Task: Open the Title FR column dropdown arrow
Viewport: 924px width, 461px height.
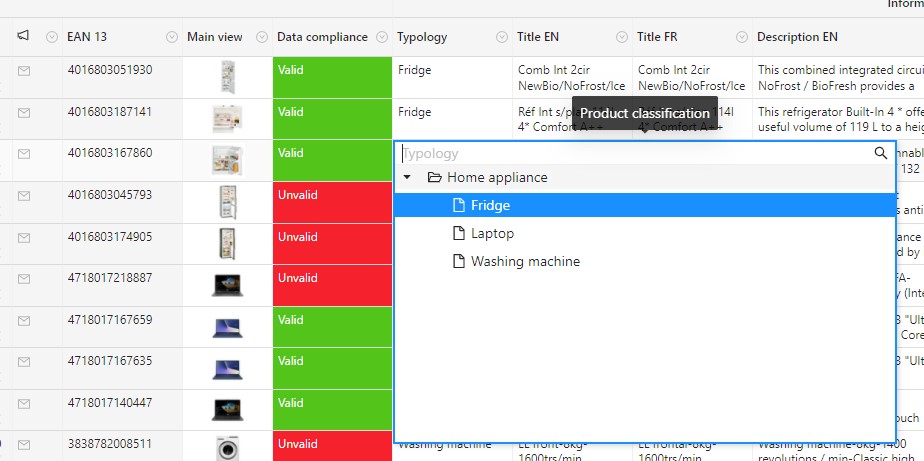Action: (741, 38)
